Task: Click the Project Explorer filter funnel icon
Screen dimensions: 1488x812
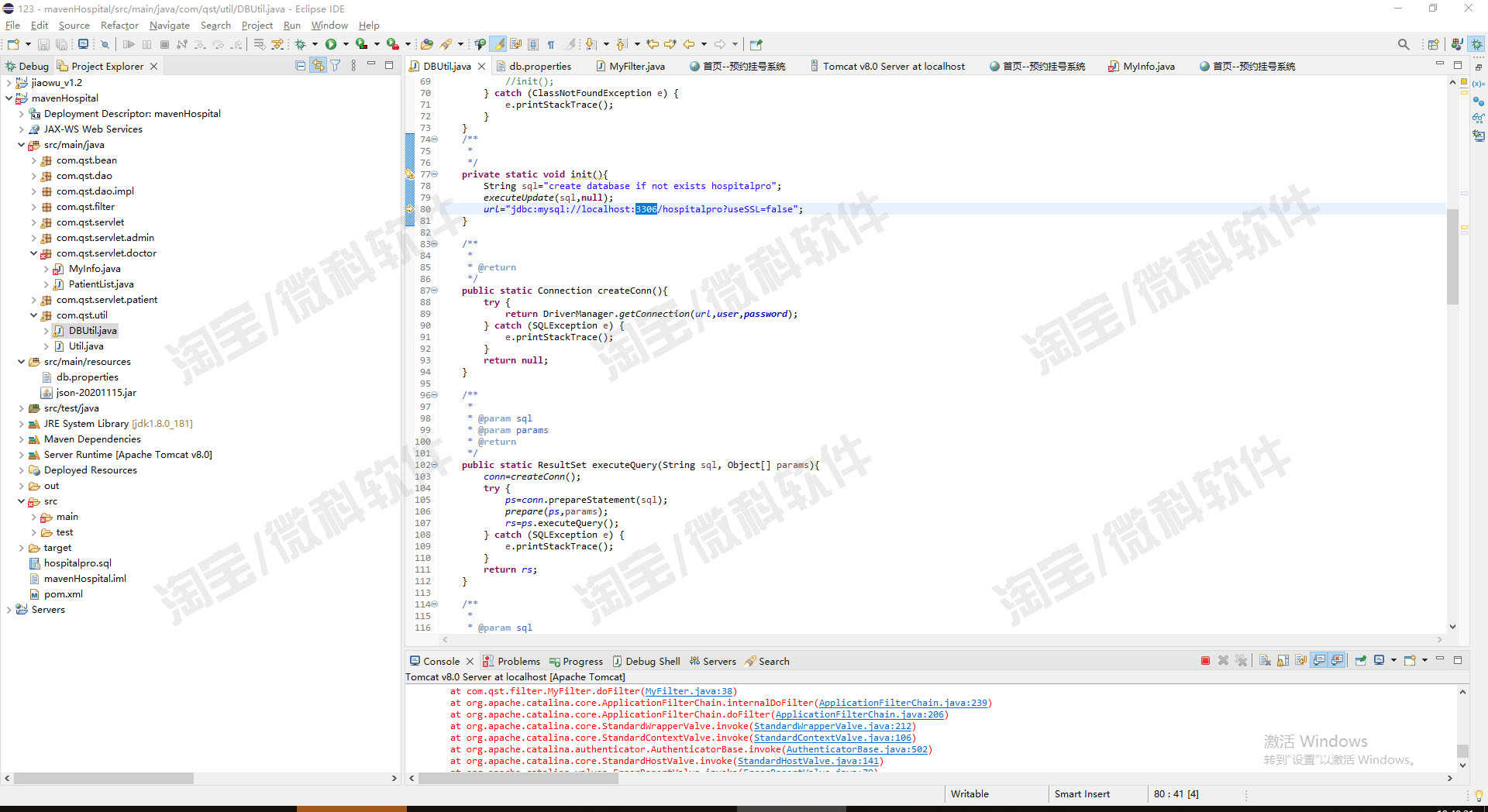Action: point(336,66)
